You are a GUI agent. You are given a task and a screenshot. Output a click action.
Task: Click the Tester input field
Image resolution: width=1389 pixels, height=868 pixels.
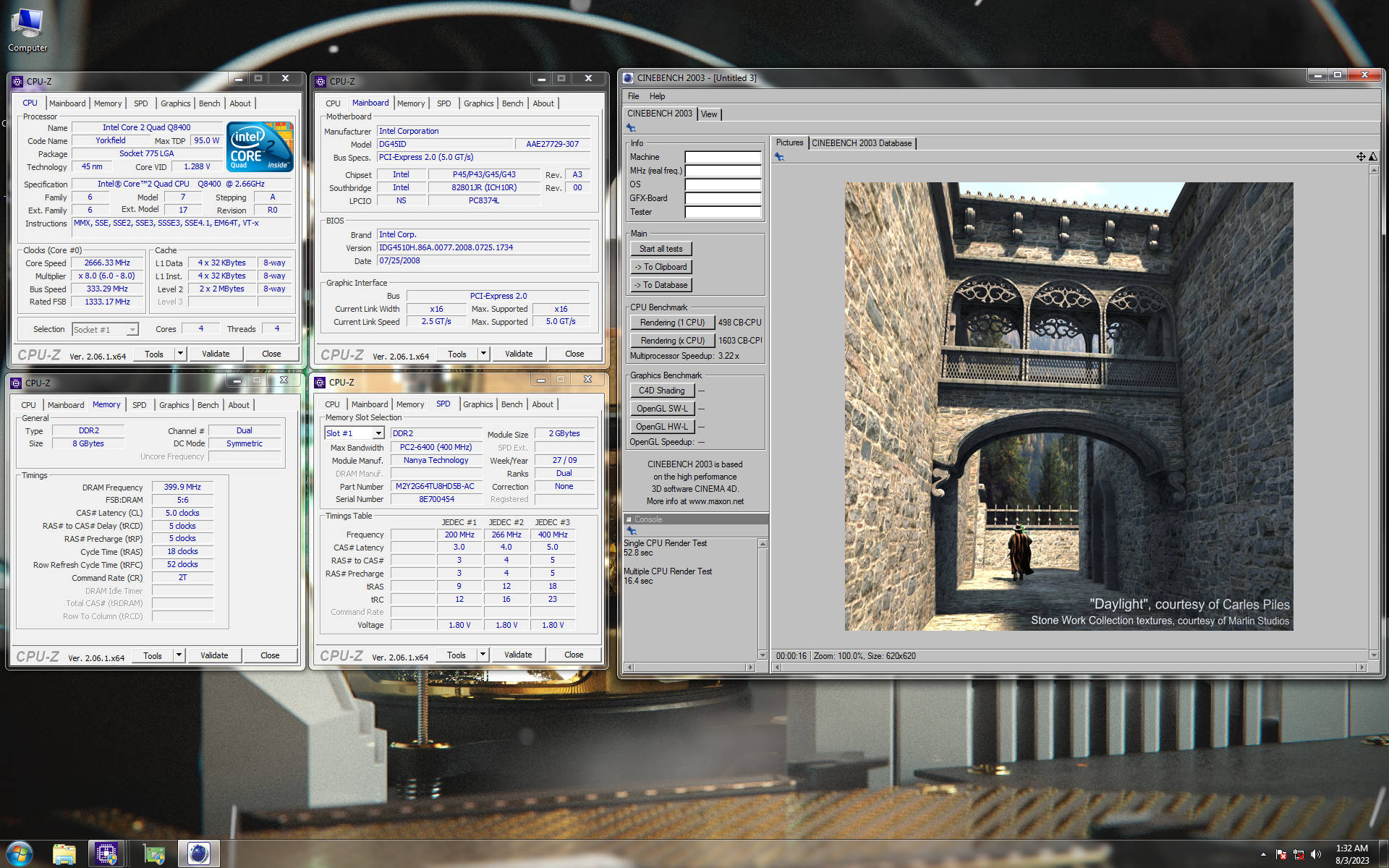(723, 212)
